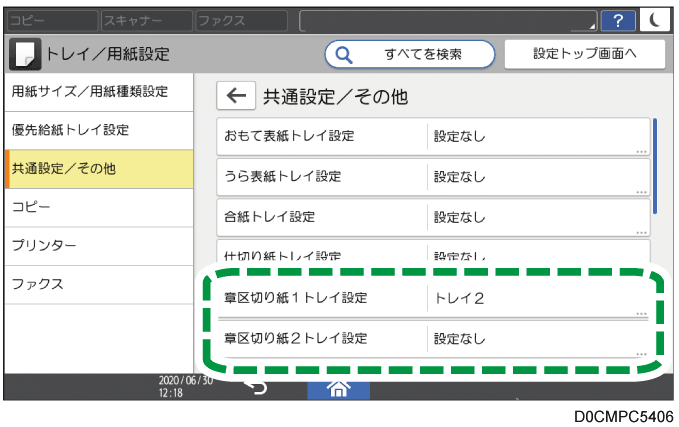Select ファクス function key at top
This screenshot has width=679, height=427.
pyautogui.click(x=242, y=20)
